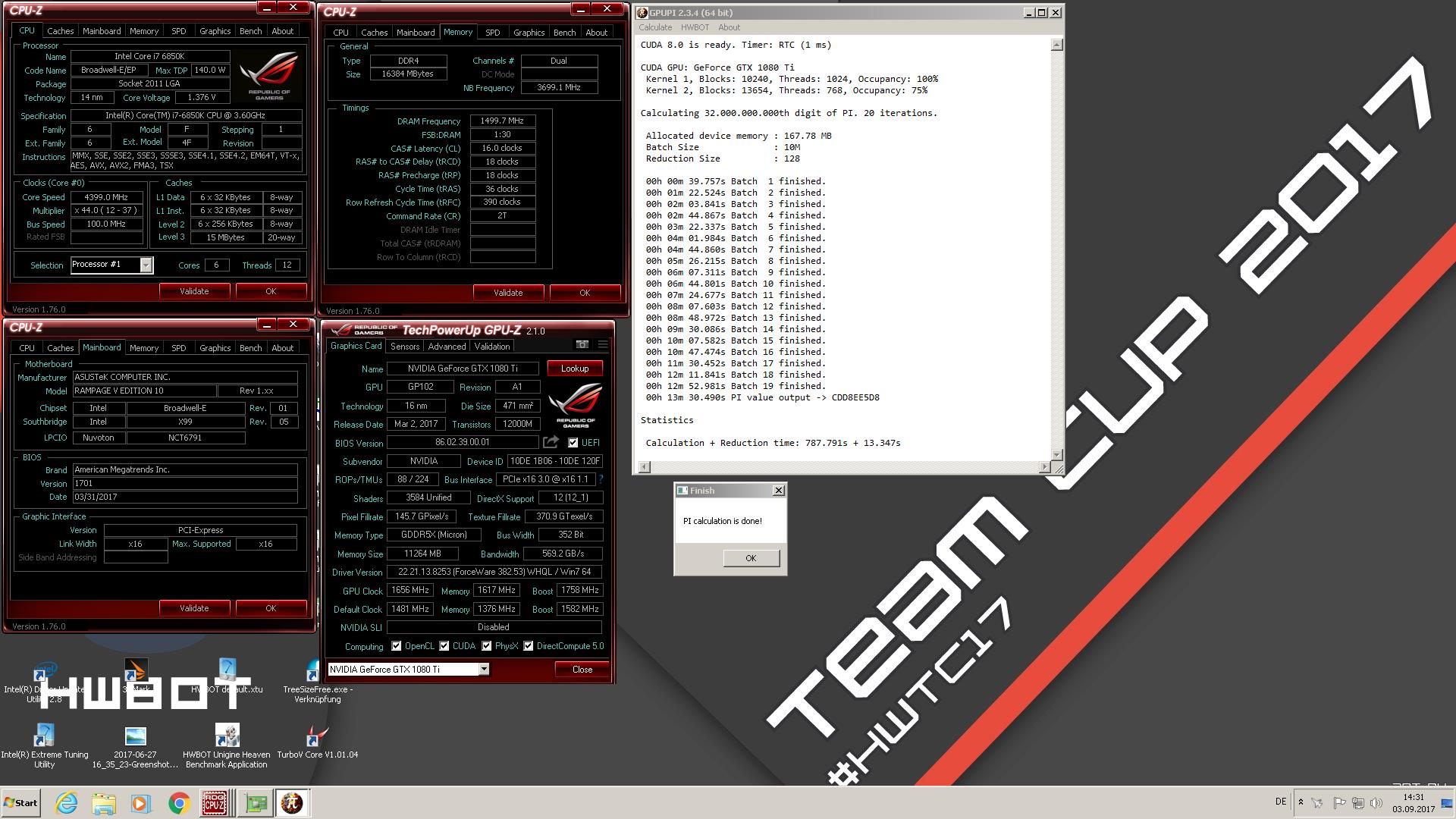
Task: Click the jet plane tray icon
Action: (1319, 803)
